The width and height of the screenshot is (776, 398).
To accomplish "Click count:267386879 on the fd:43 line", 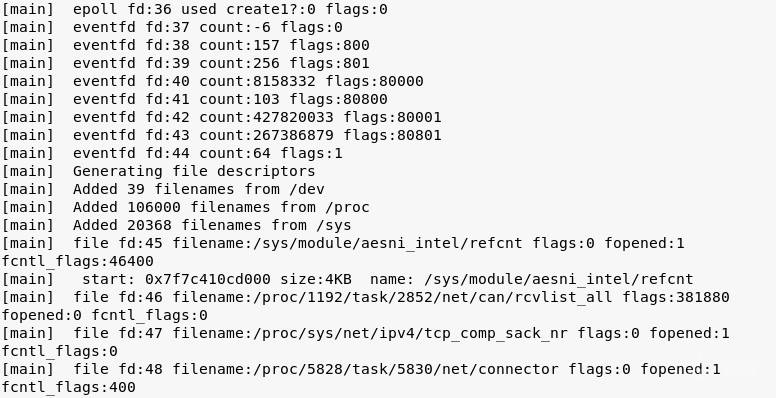I will [x=267, y=135].
